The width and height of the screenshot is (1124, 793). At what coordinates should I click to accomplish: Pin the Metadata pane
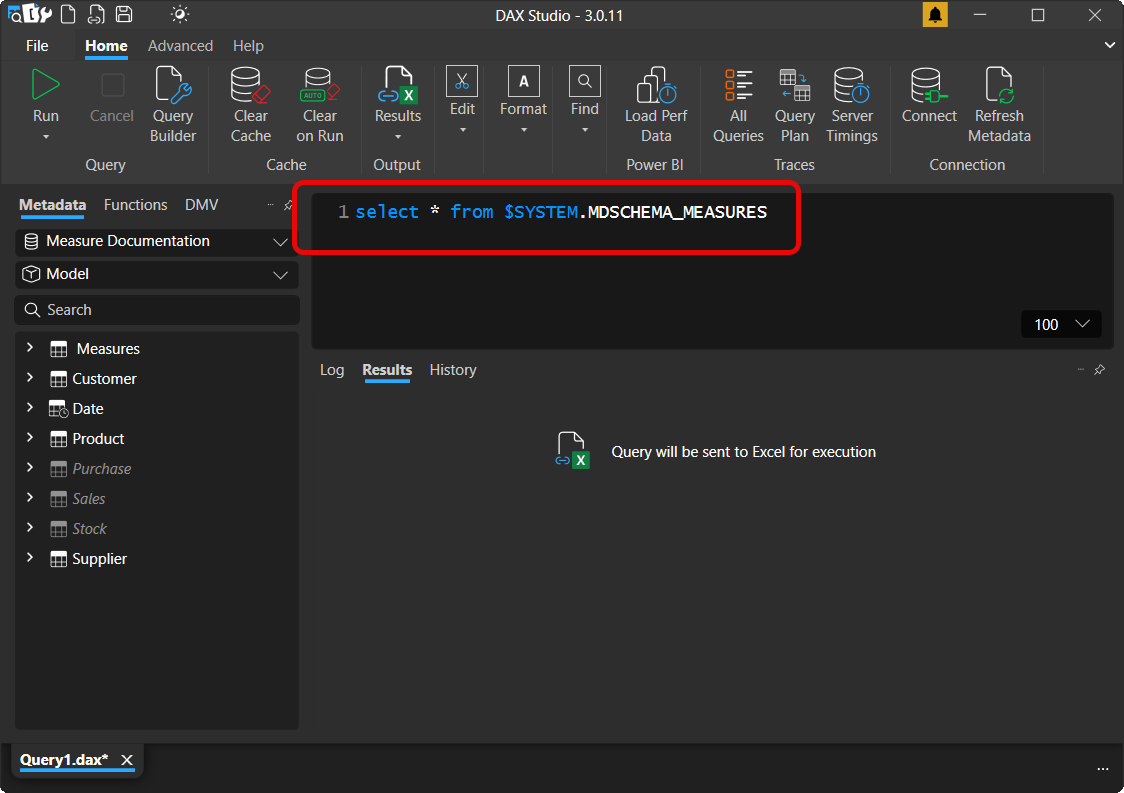tap(288, 205)
